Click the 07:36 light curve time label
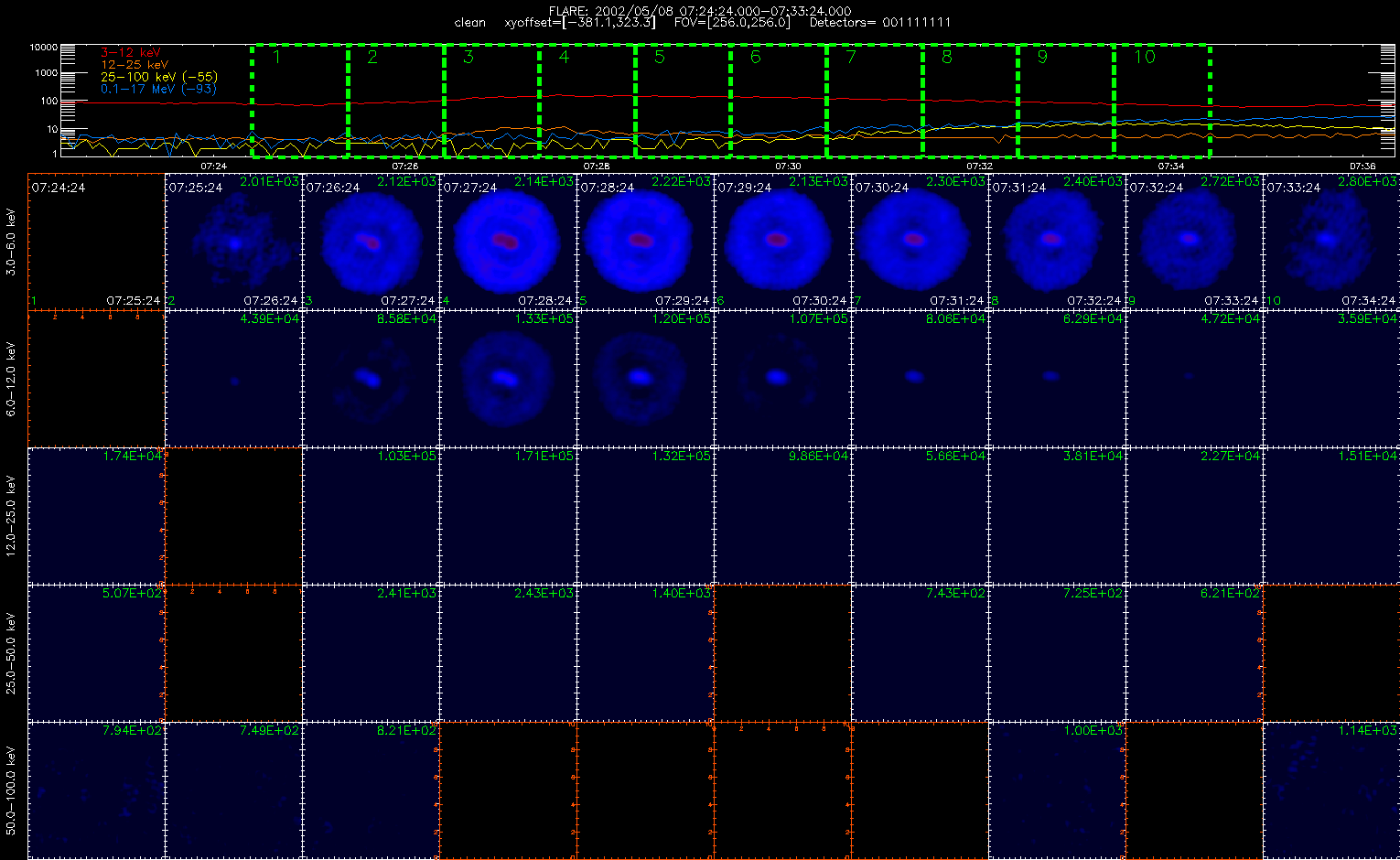This screenshot has height=860, width=1400. (1362, 167)
